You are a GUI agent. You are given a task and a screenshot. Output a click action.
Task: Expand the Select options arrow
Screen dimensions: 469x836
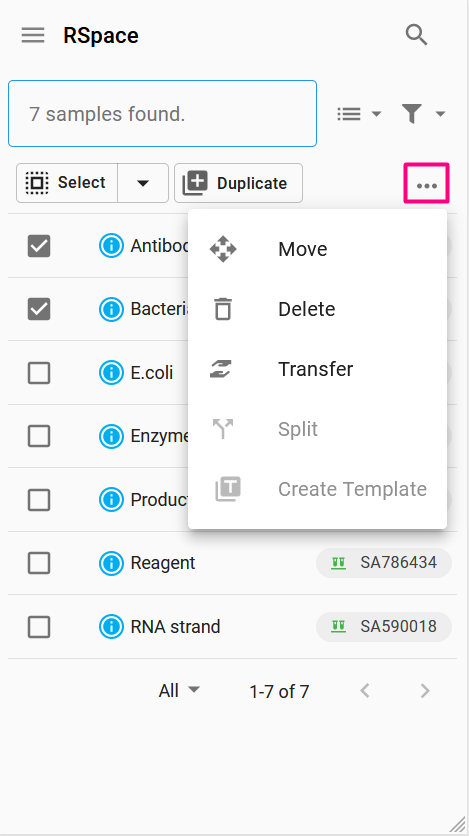pyautogui.click(x=143, y=183)
